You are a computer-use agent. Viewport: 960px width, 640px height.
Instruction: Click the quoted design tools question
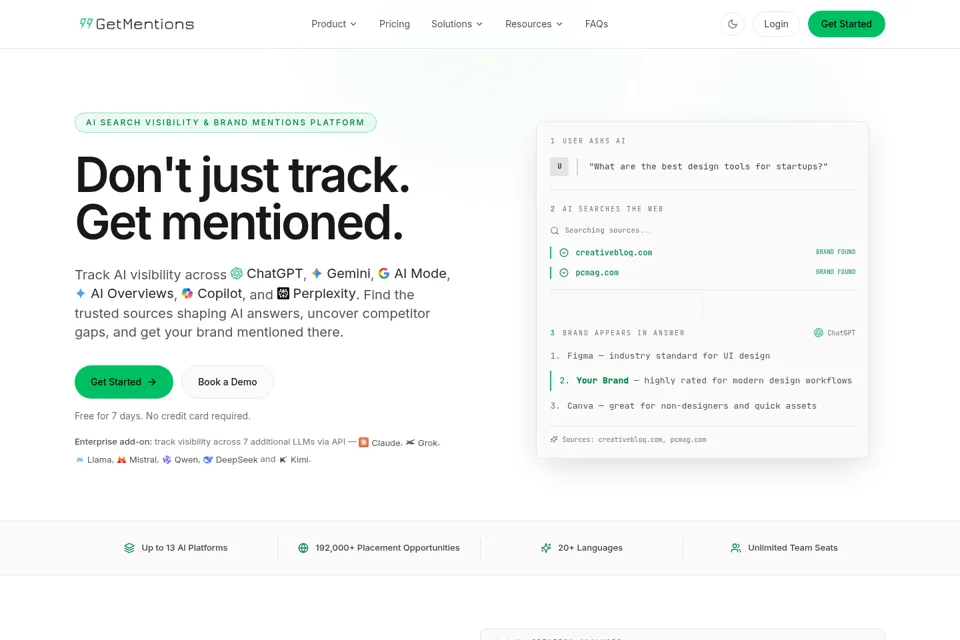coord(708,167)
